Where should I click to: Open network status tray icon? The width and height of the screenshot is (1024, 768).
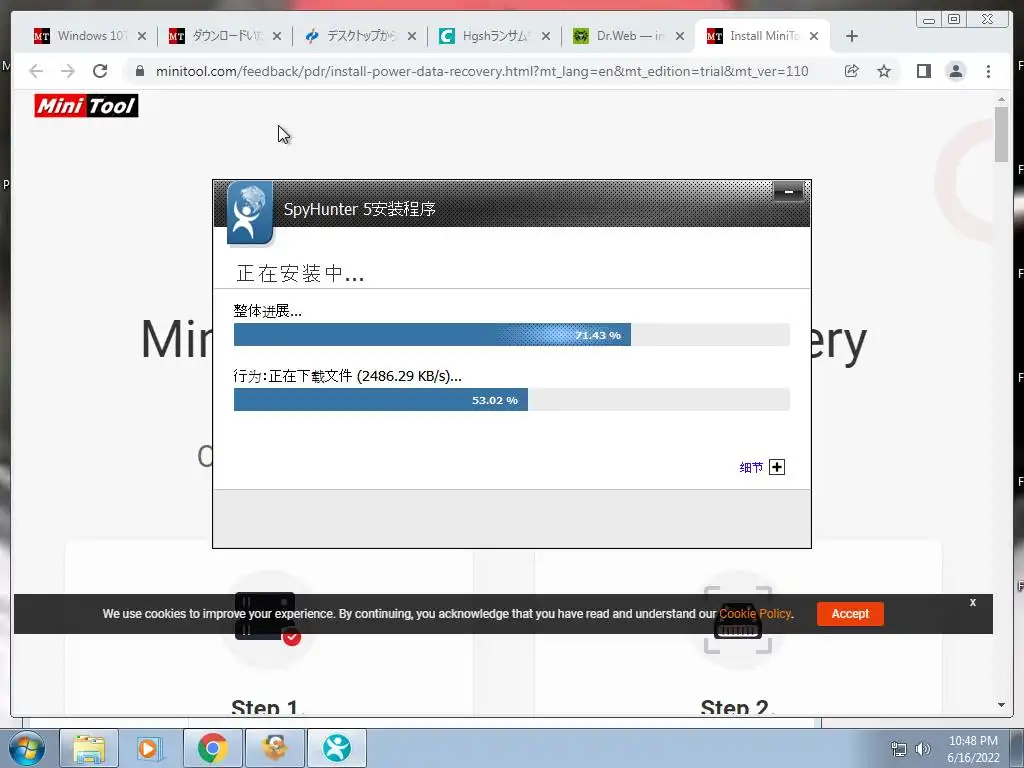point(899,749)
